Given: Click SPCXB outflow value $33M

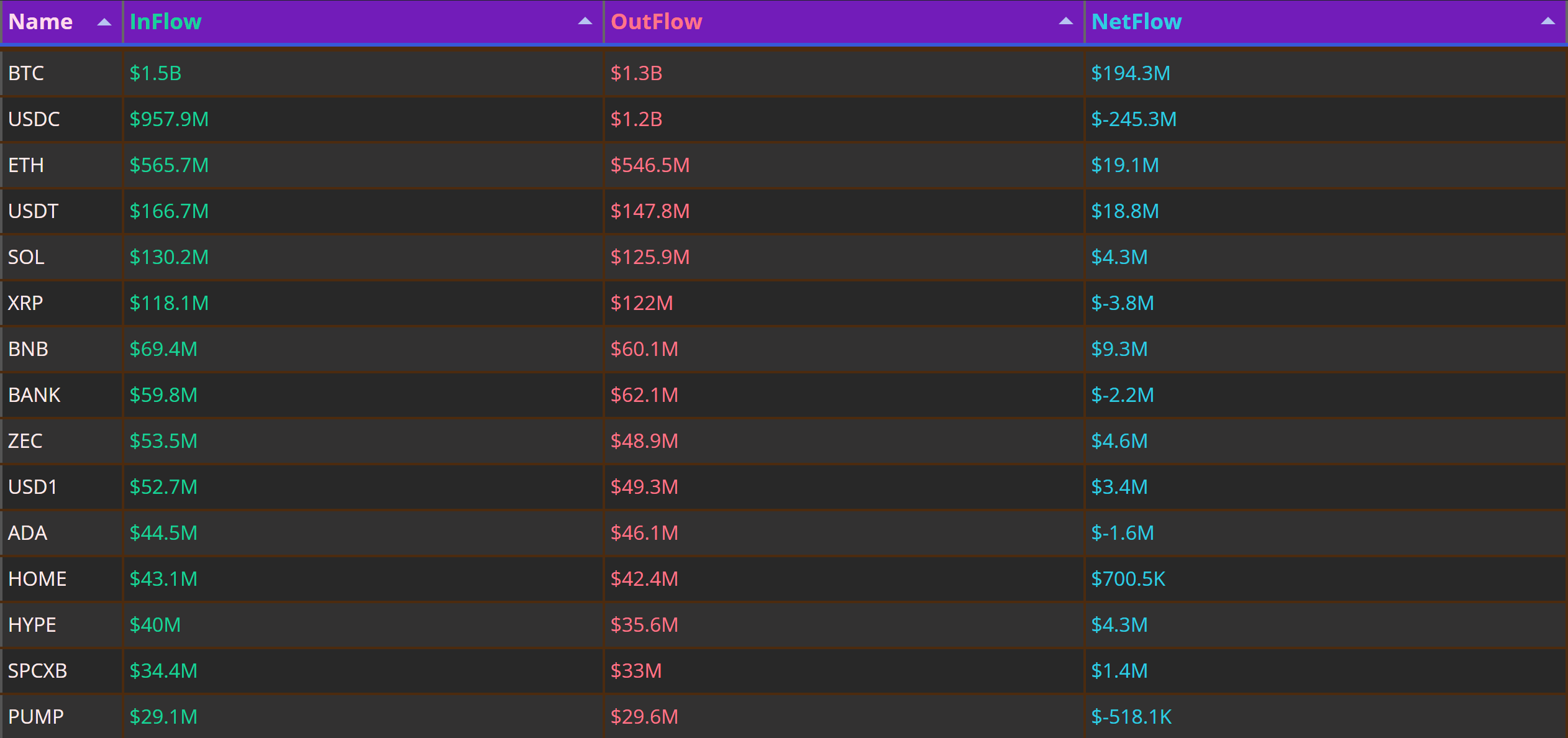Looking at the screenshot, I should (636, 671).
